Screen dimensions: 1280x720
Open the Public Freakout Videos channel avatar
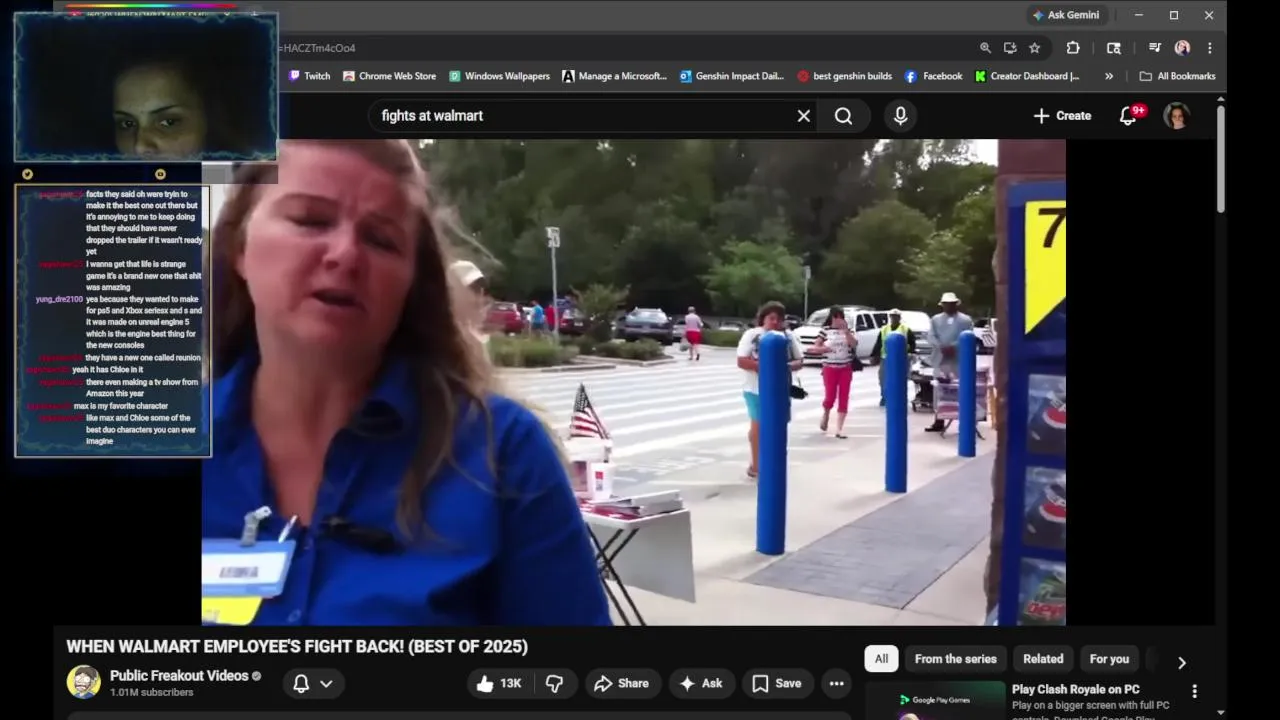(84, 682)
